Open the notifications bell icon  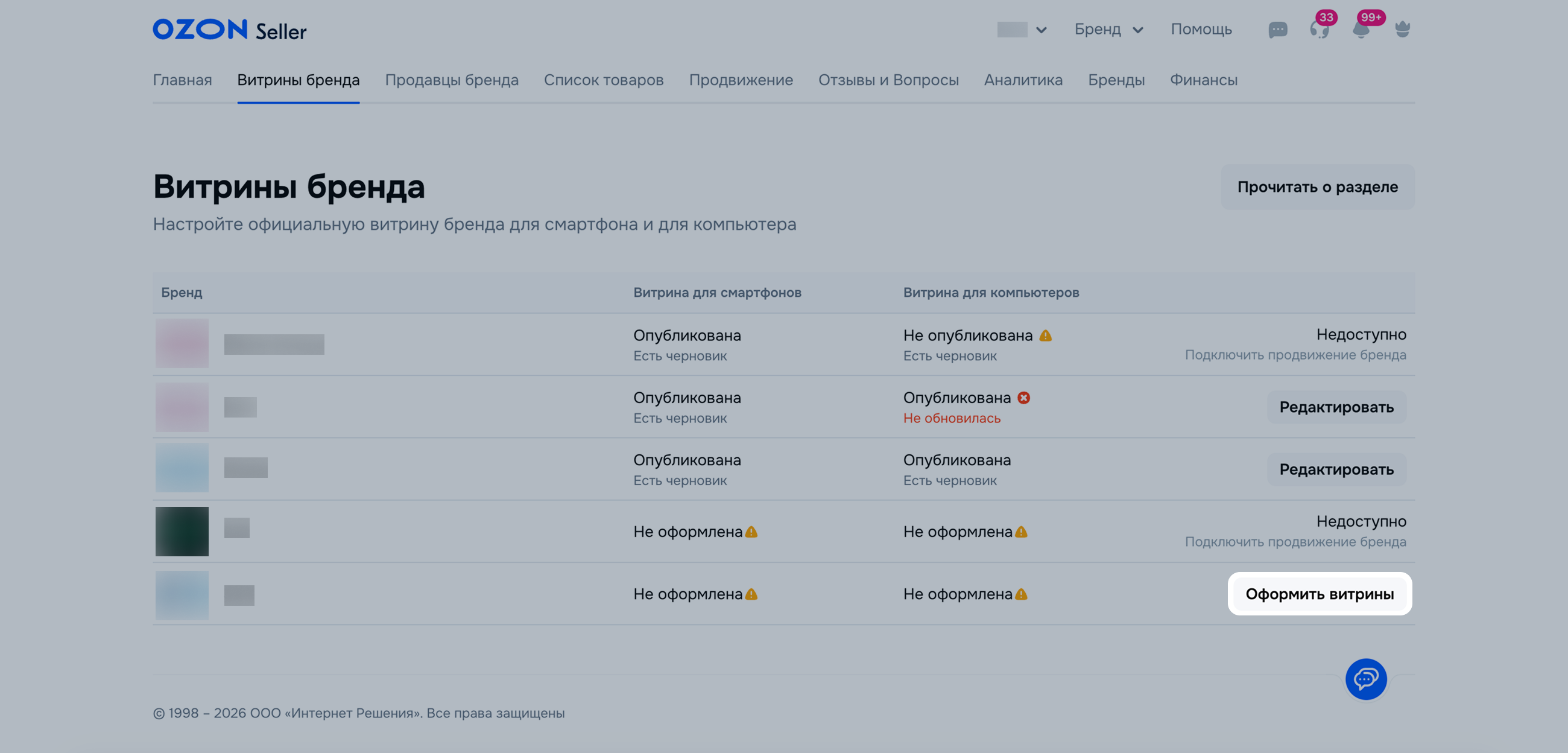[1361, 29]
